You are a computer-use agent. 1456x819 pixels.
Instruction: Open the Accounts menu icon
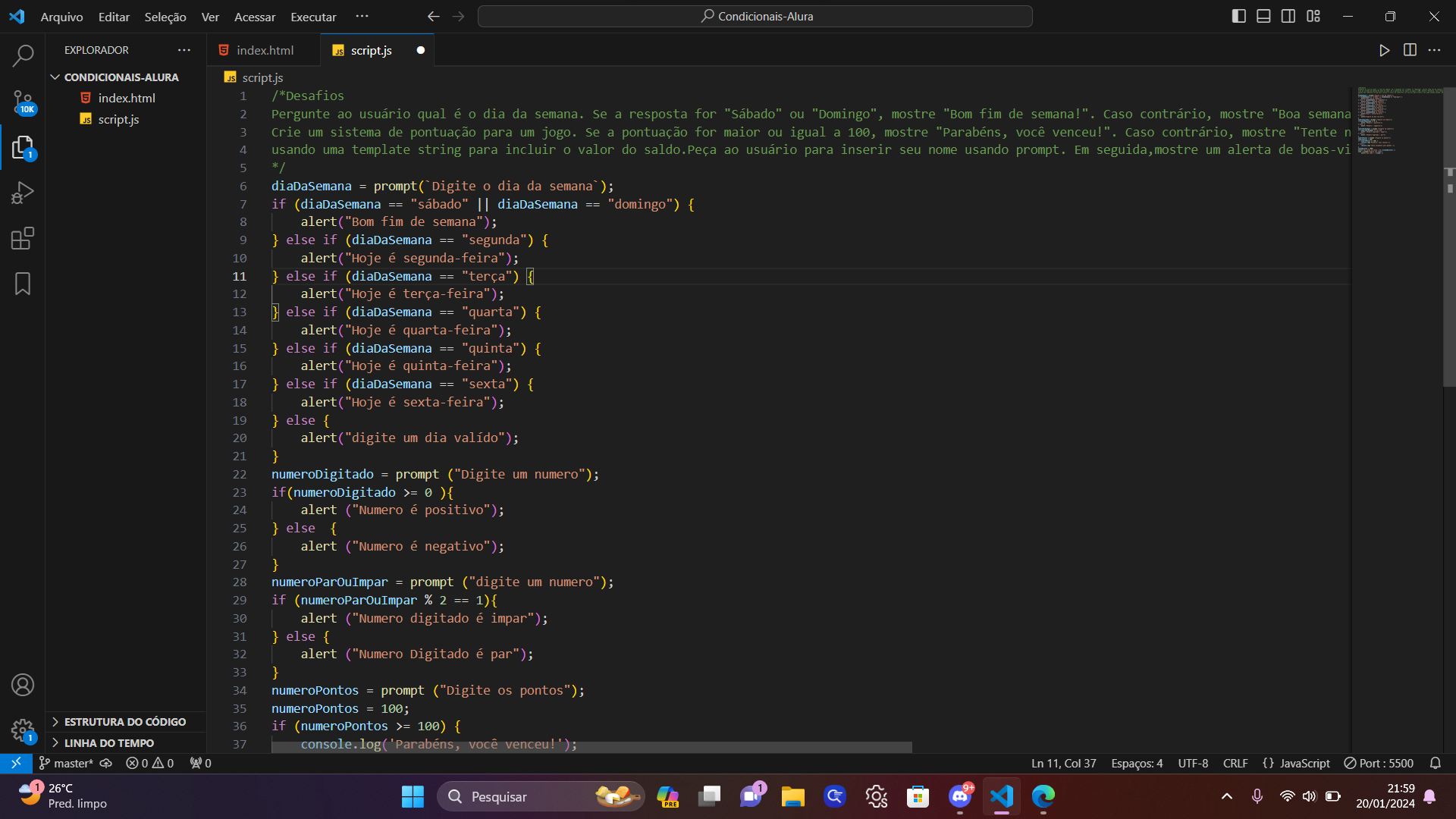[23, 685]
